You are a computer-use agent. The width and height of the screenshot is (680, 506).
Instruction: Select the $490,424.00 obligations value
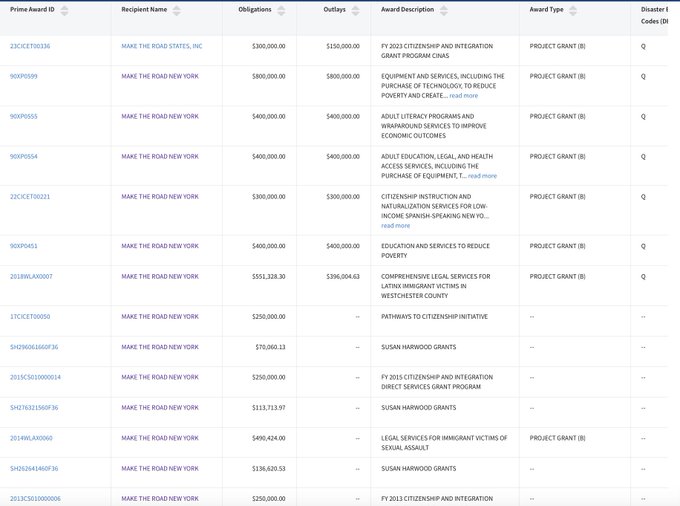pos(268,438)
